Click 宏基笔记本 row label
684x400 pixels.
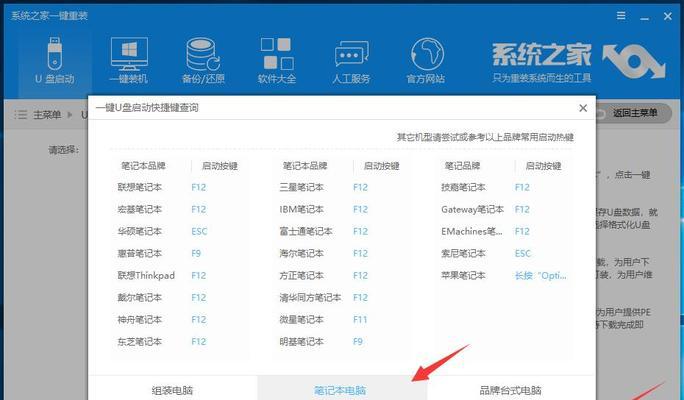click(140, 209)
